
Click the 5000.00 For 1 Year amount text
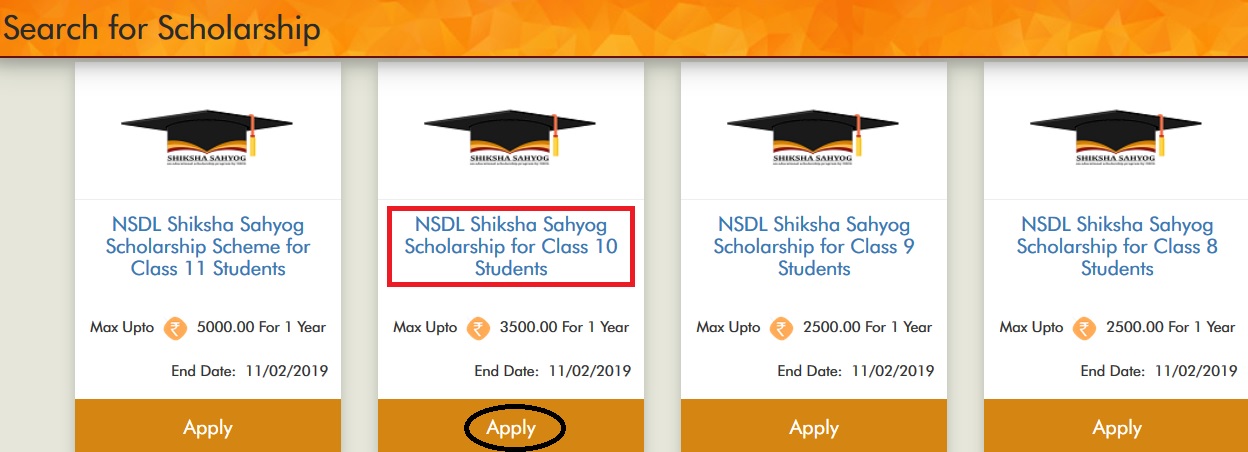click(x=262, y=327)
